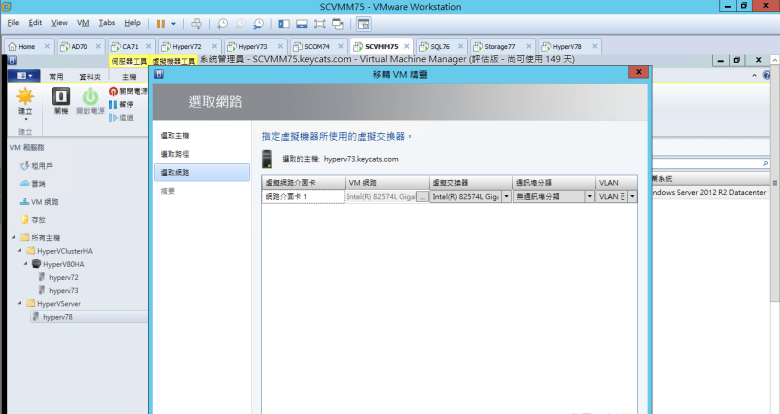Screen dimensions: 780x414
Task: Click the VM 網路 browse (...) button
Action: tap(422, 197)
